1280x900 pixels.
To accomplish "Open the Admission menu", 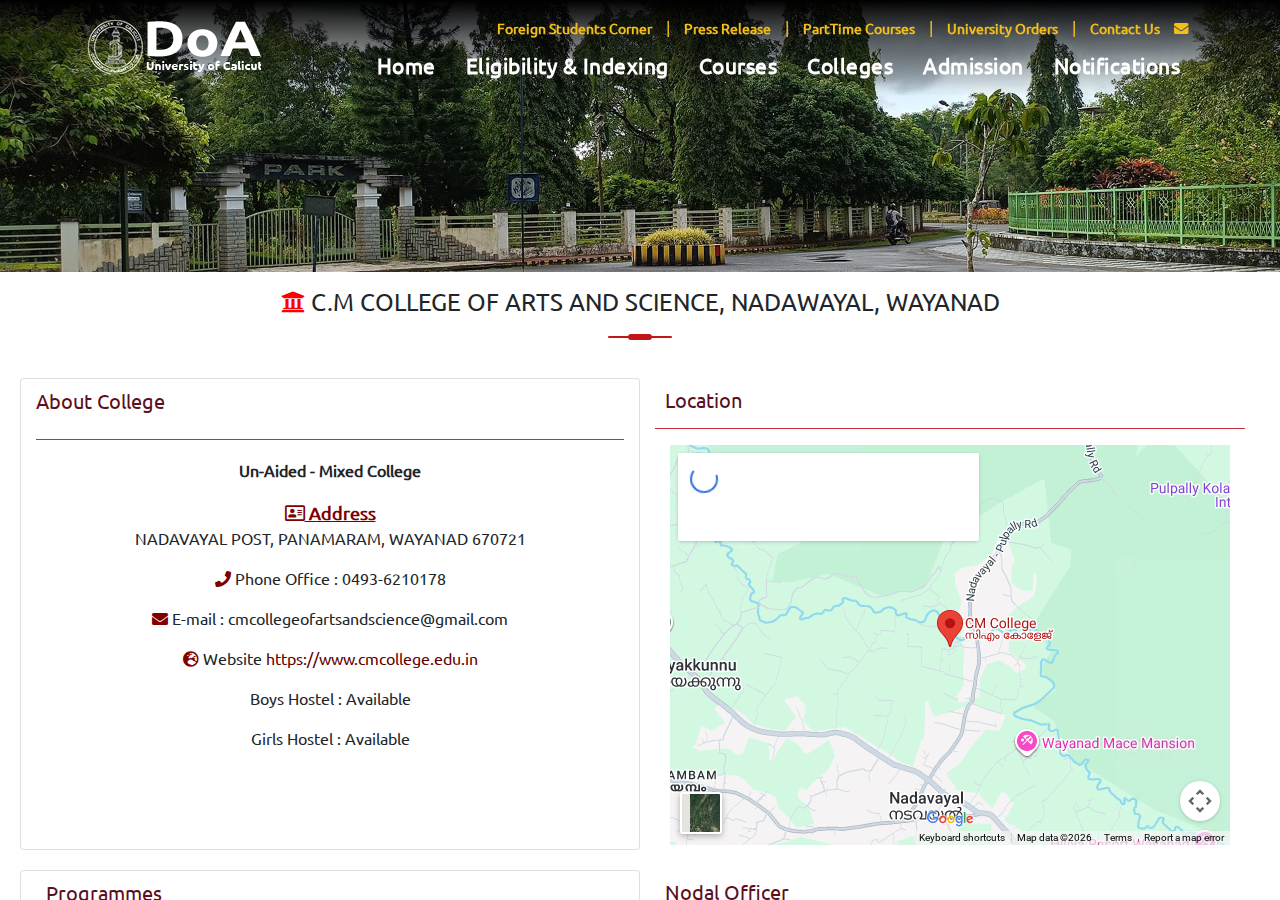I will (973, 66).
